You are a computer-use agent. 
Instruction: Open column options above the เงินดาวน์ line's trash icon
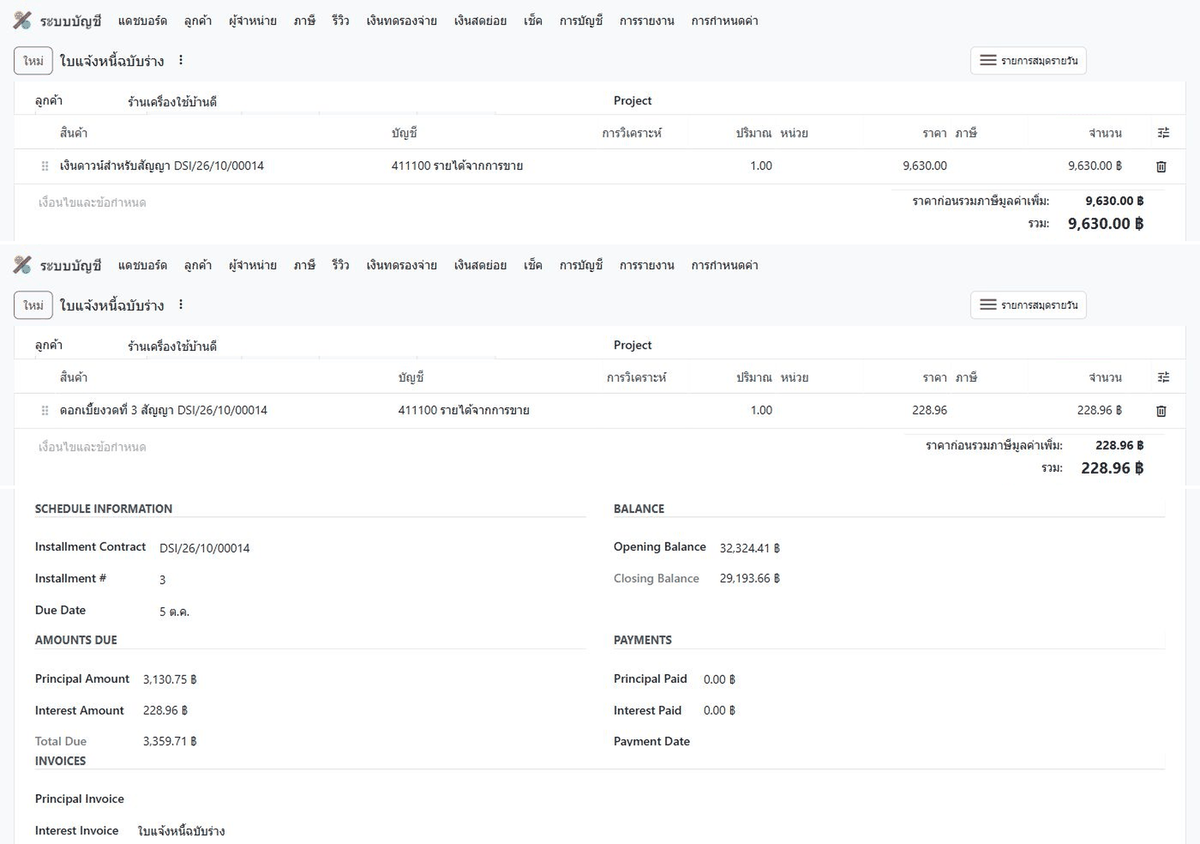coord(1163,133)
